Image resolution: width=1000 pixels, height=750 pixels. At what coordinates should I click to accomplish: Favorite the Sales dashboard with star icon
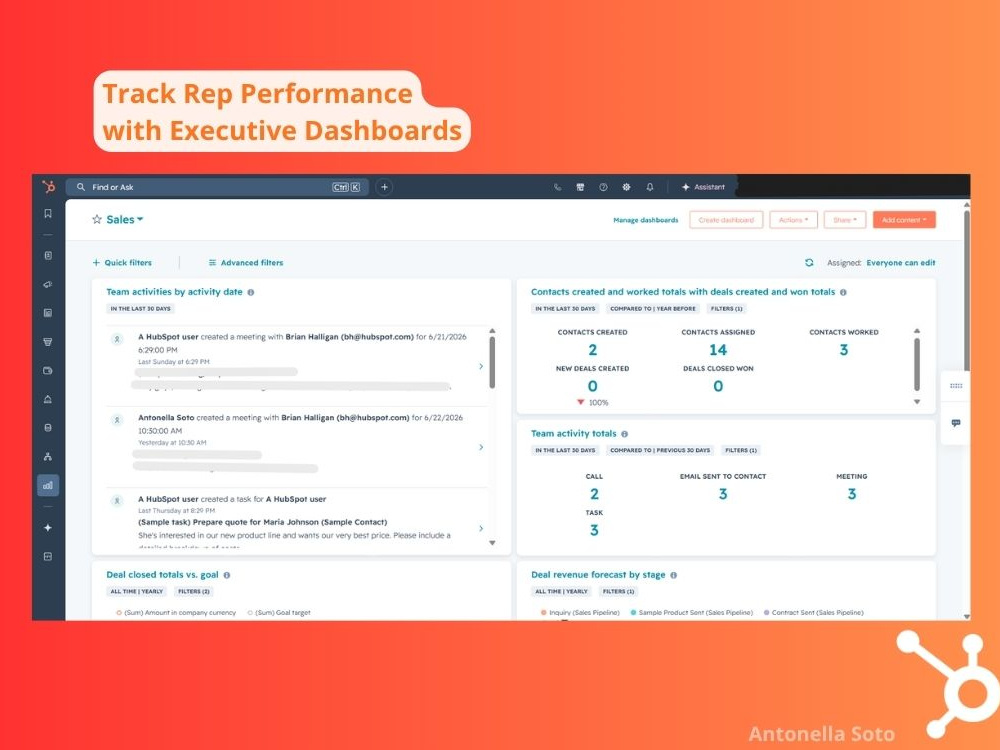coord(97,219)
